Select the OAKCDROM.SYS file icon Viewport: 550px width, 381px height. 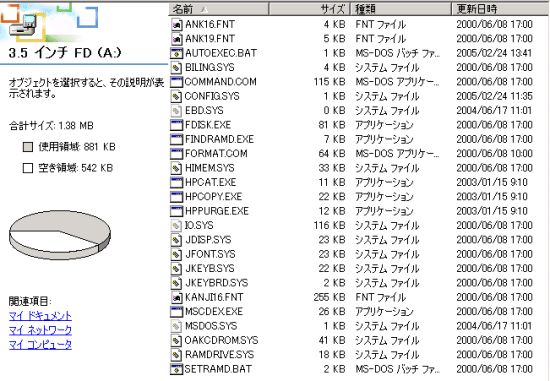[x=176, y=341]
